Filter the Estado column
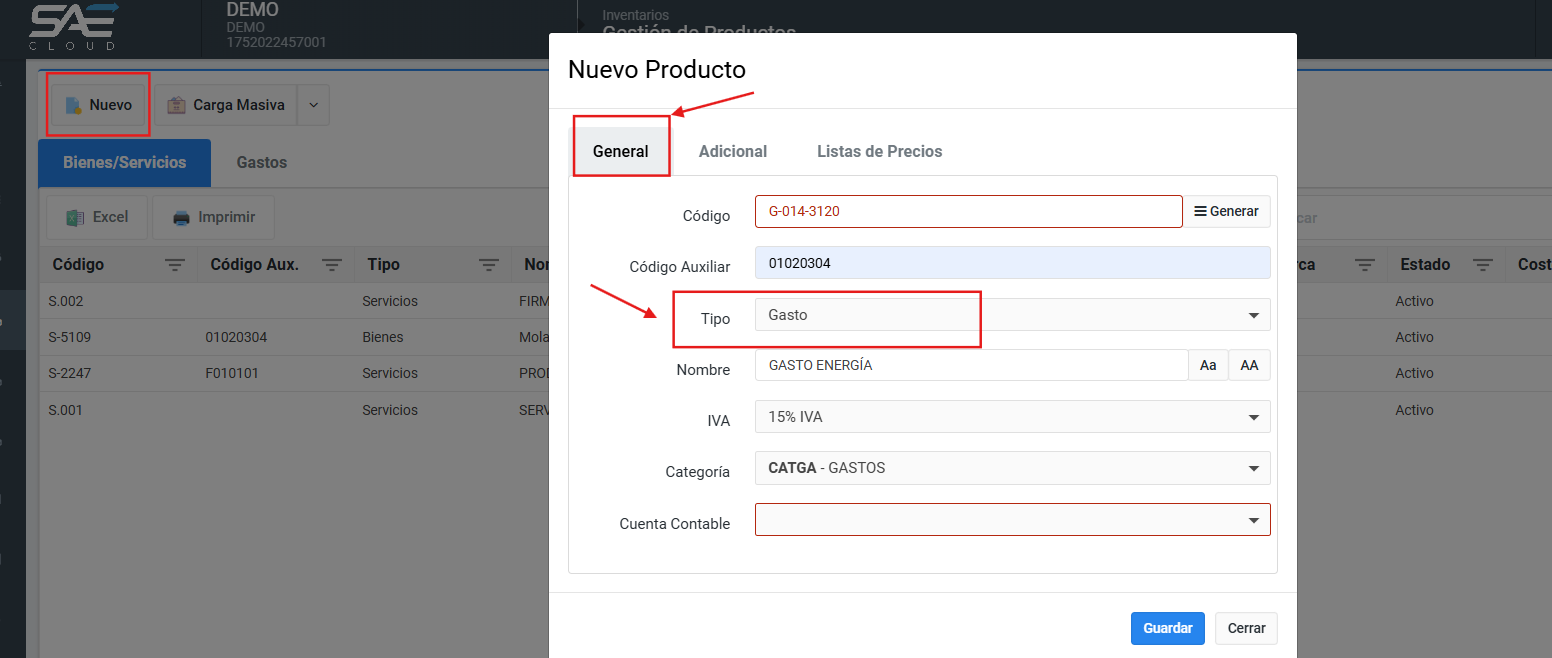 coord(1483,265)
